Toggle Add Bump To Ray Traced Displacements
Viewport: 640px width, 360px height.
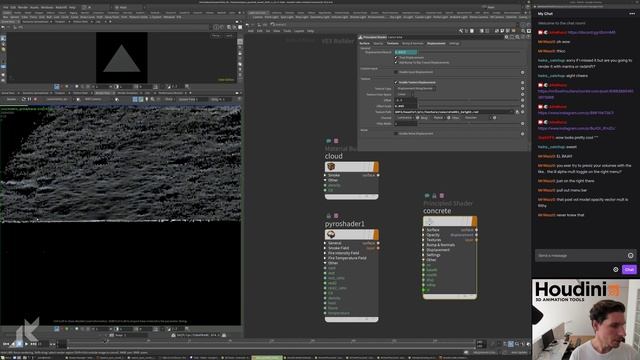pyautogui.click(x=396, y=62)
